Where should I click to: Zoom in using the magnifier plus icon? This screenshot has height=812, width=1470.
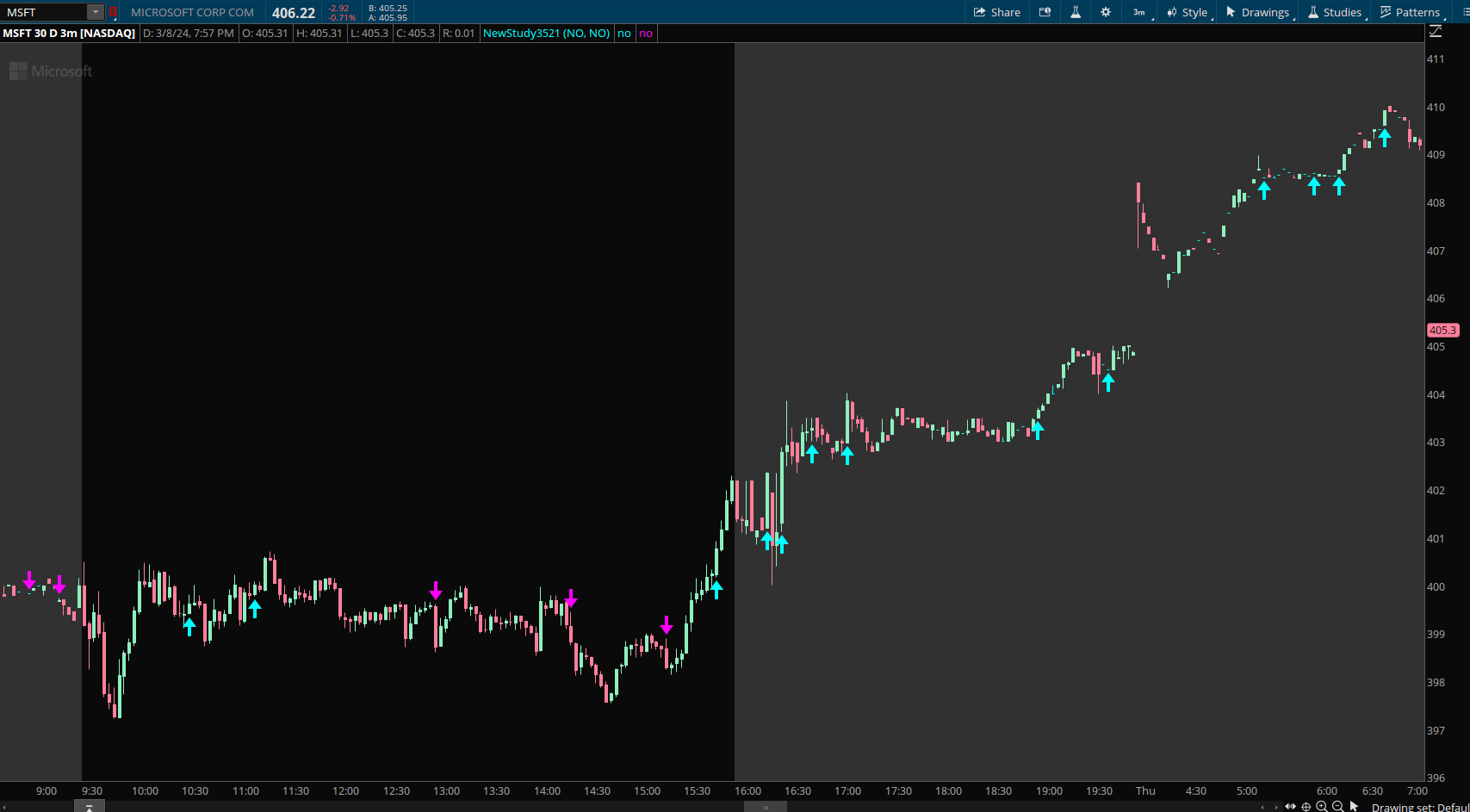1323,806
